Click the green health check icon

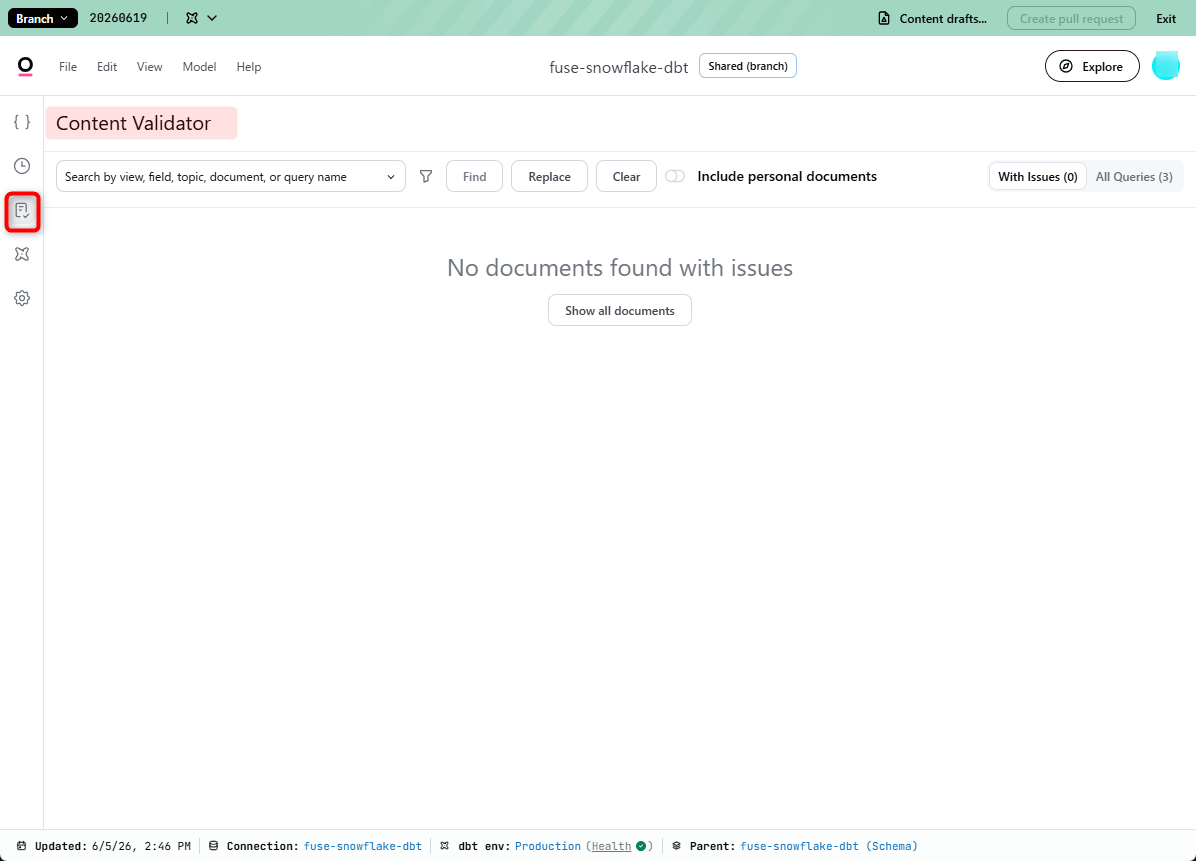[x=641, y=846]
